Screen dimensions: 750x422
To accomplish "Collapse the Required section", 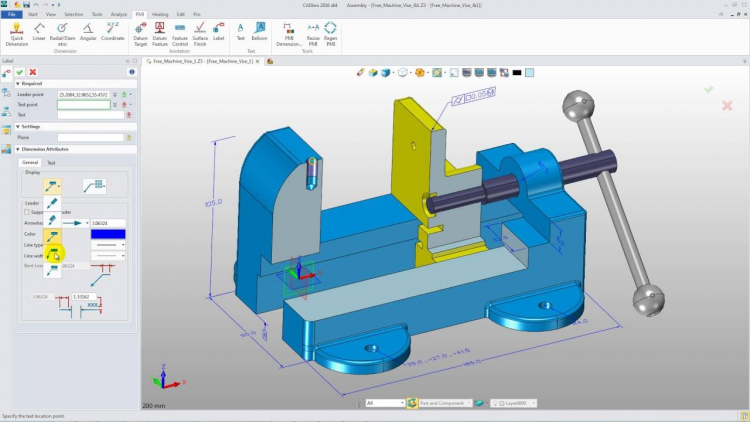I will [18, 84].
